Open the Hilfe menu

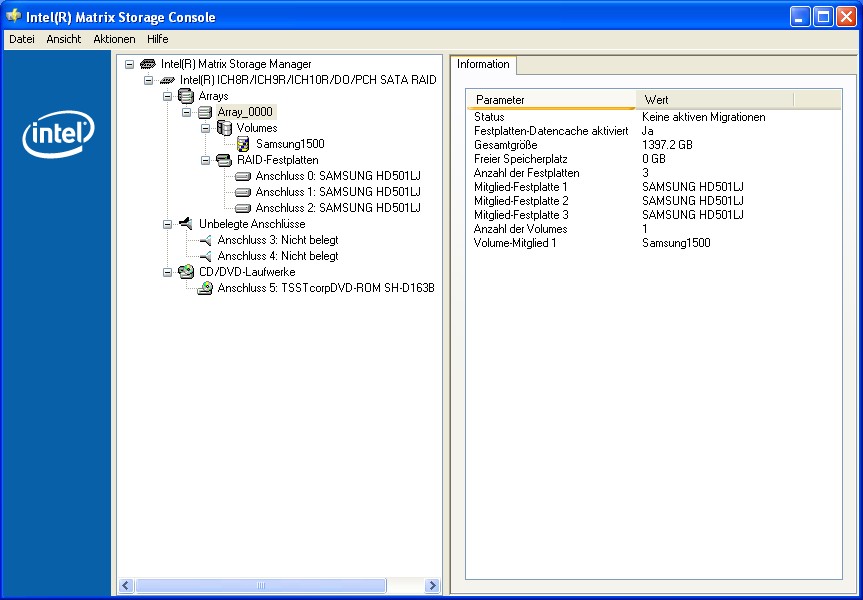coord(157,39)
